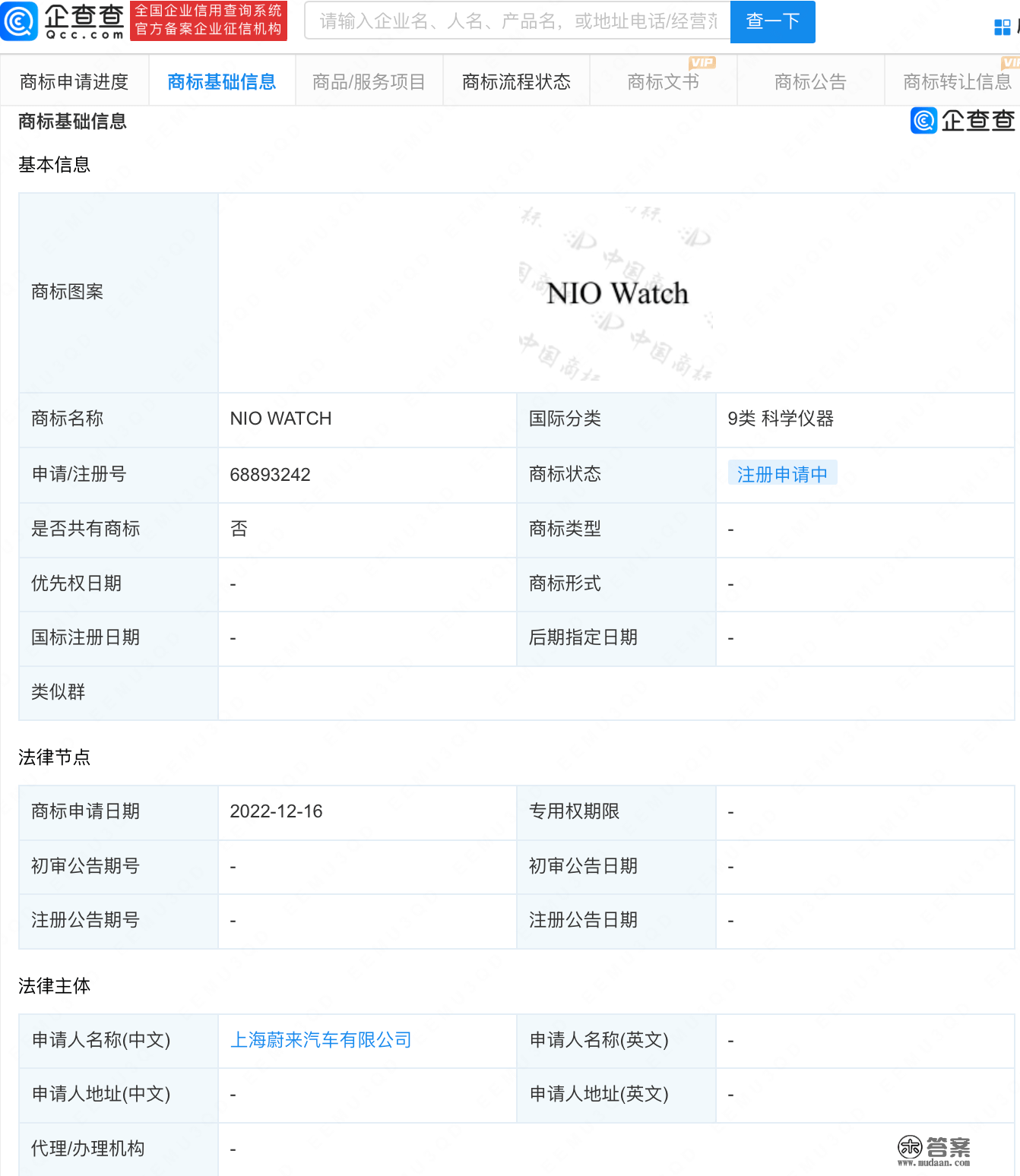Viewport: 1020px width, 1176px height.
Task: Click the 初审公告期号 label cell
Action: coord(119,867)
